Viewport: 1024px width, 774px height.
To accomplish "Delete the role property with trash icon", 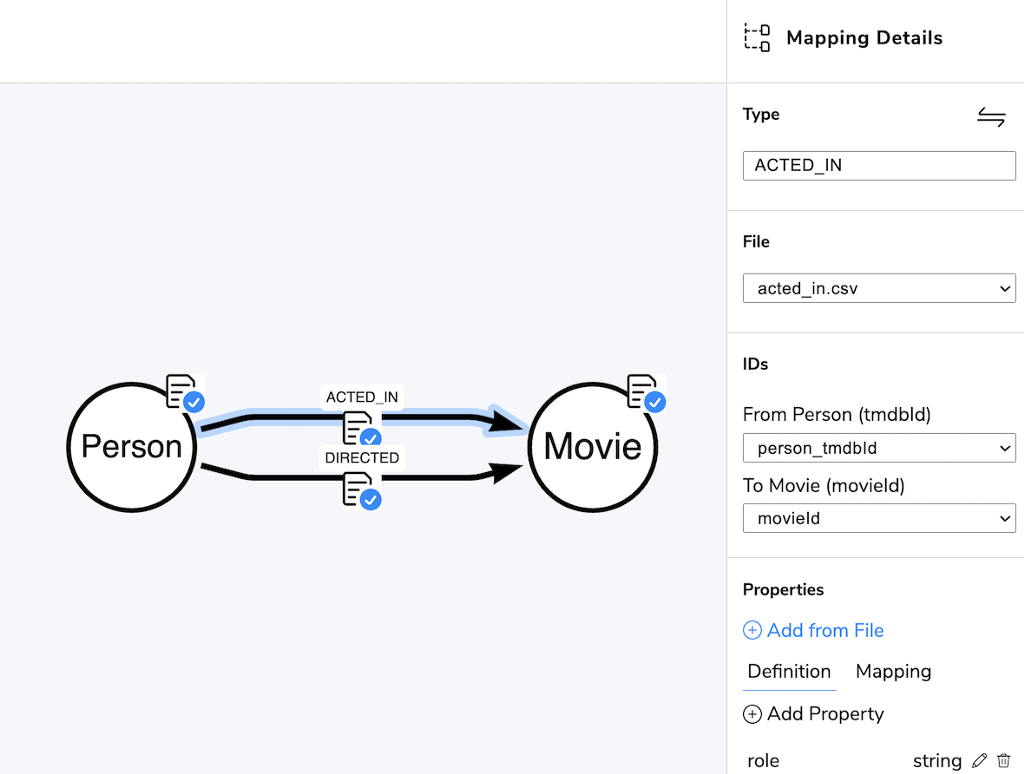I will (x=1004, y=760).
